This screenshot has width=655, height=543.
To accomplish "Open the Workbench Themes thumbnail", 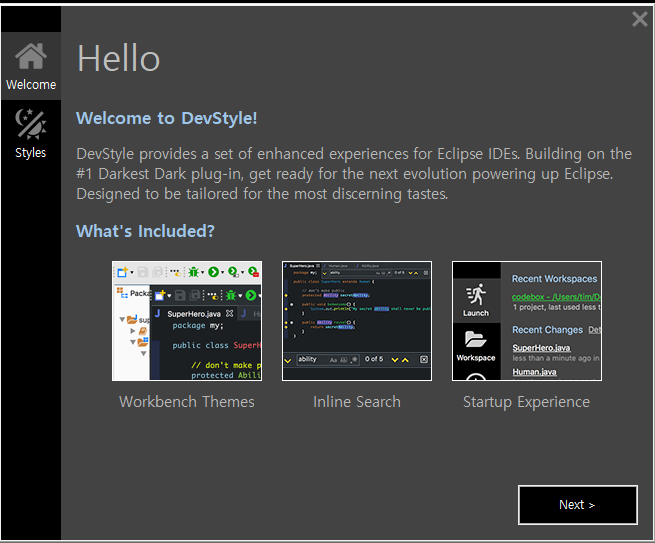I will click(187, 321).
